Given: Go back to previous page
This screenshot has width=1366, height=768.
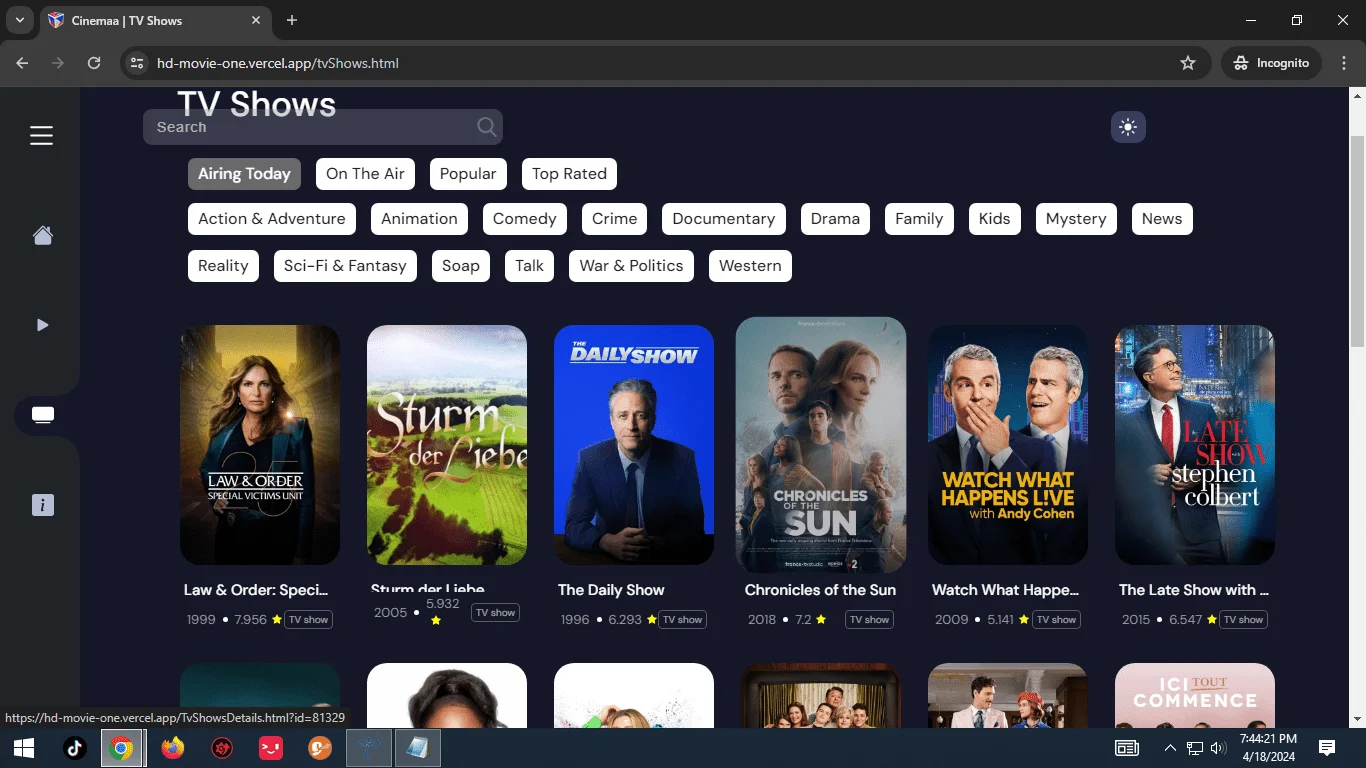Looking at the screenshot, I should click(x=22, y=63).
